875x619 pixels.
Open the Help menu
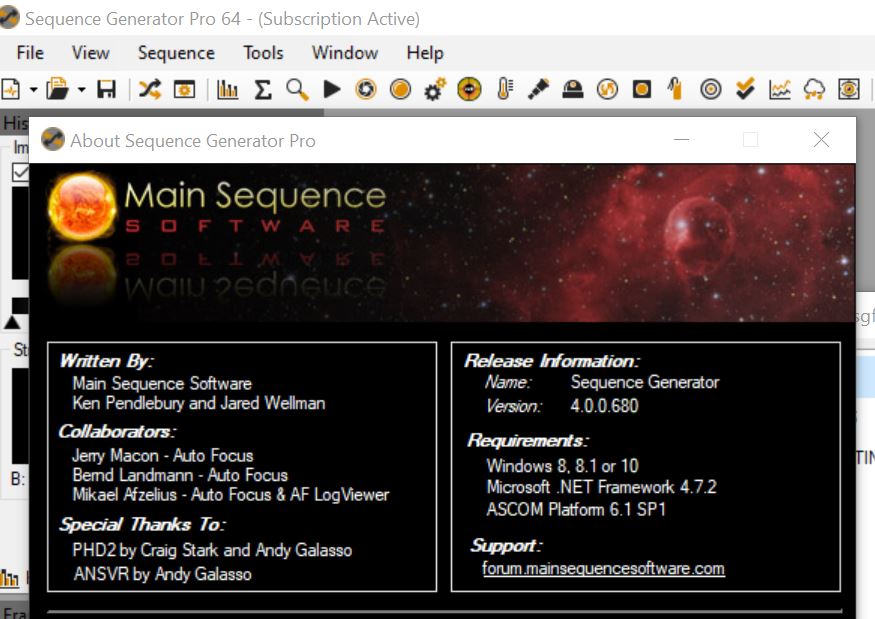point(425,53)
